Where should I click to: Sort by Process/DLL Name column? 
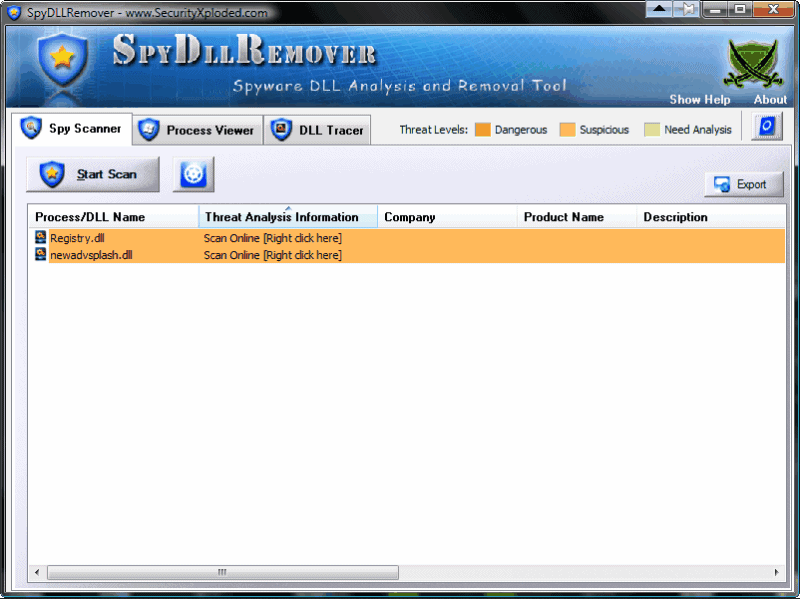click(113, 217)
